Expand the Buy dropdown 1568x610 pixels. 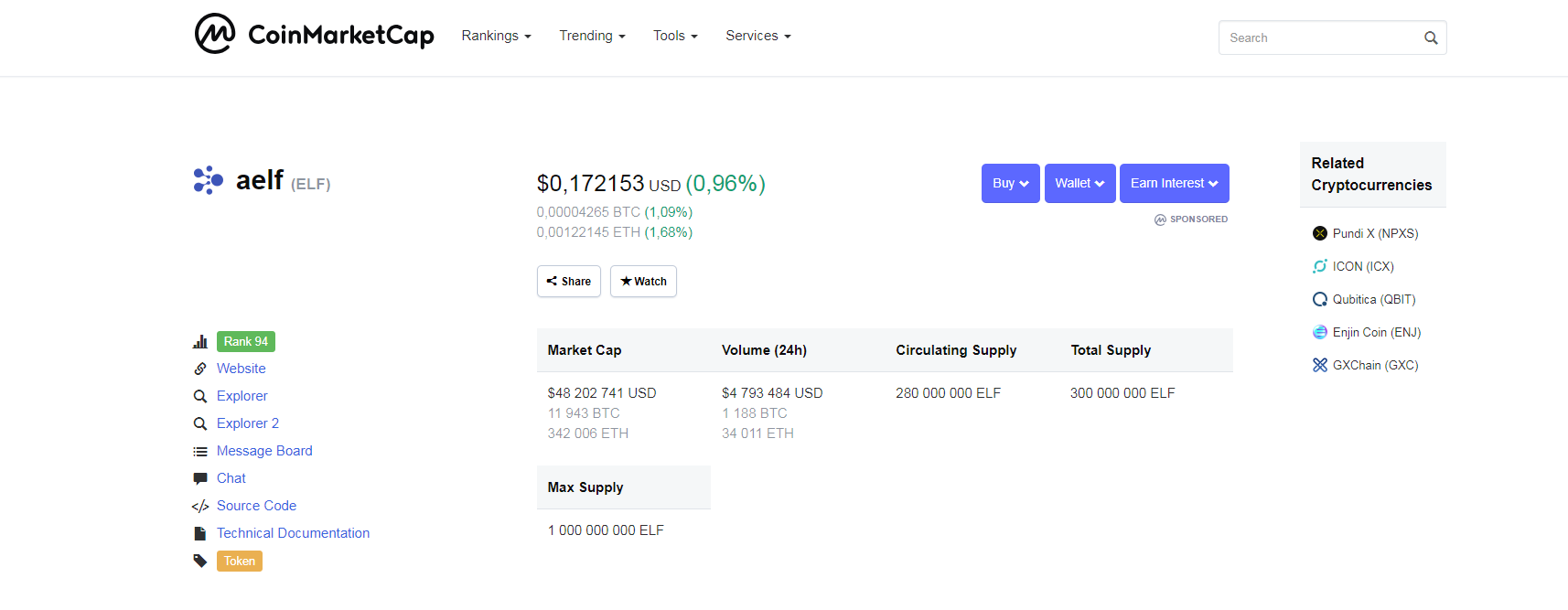pos(1010,184)
